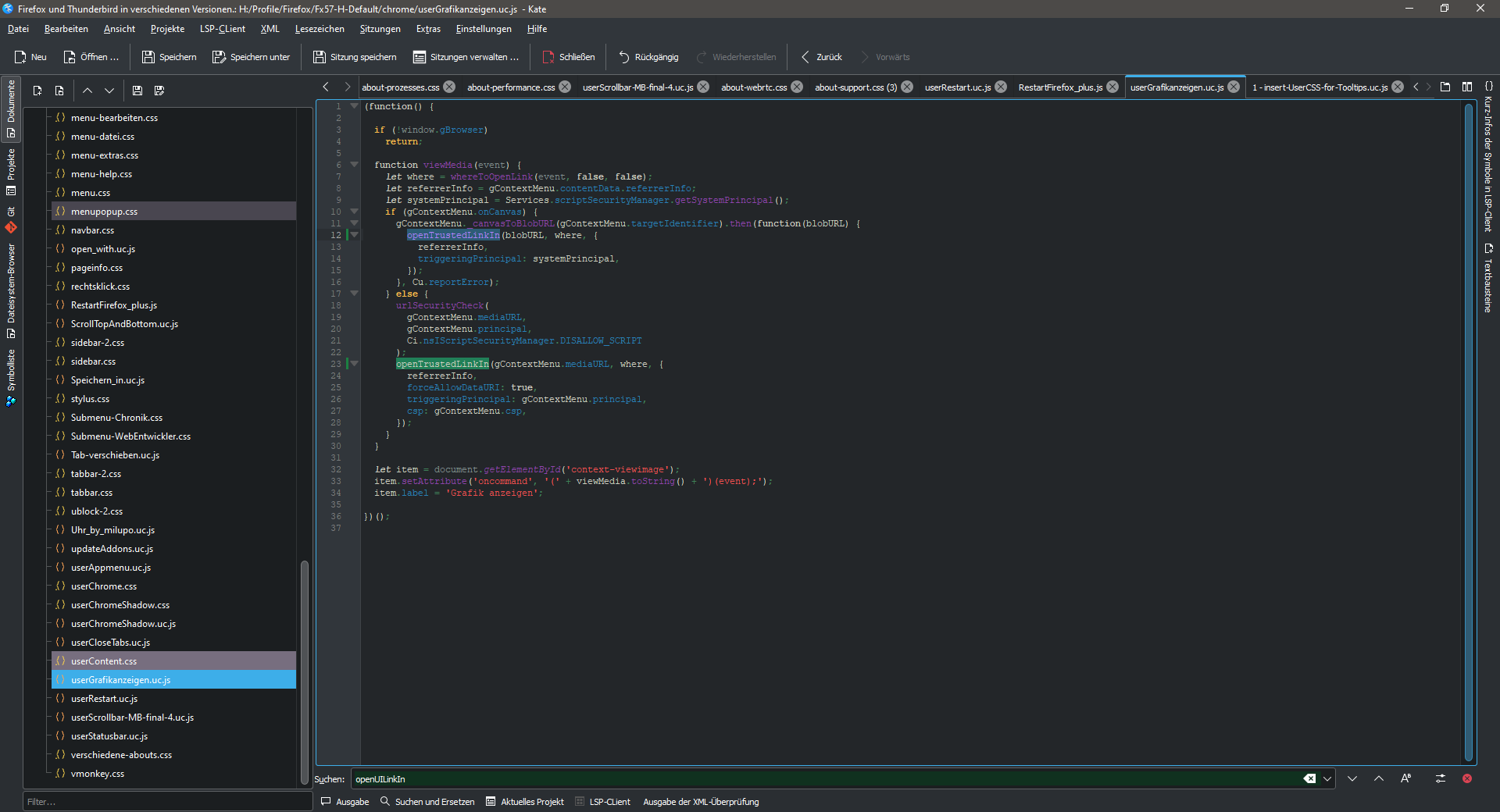Collapse the viewMedia function fold marker

point(354,165)
